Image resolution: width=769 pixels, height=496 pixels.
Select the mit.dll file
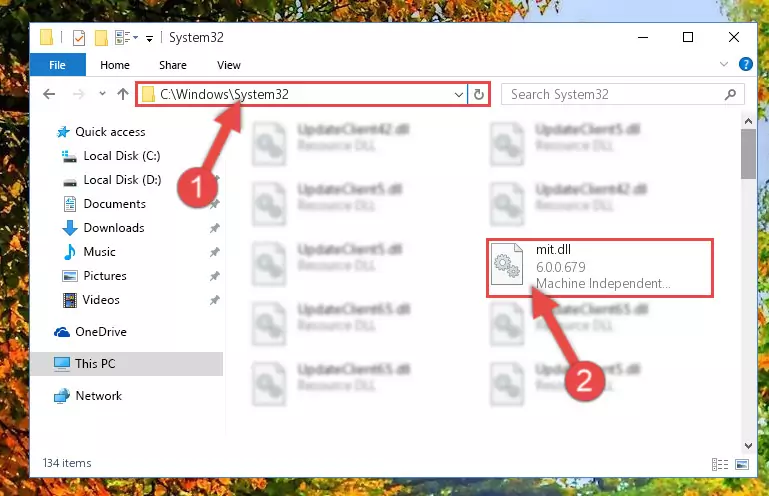(599, 268)
